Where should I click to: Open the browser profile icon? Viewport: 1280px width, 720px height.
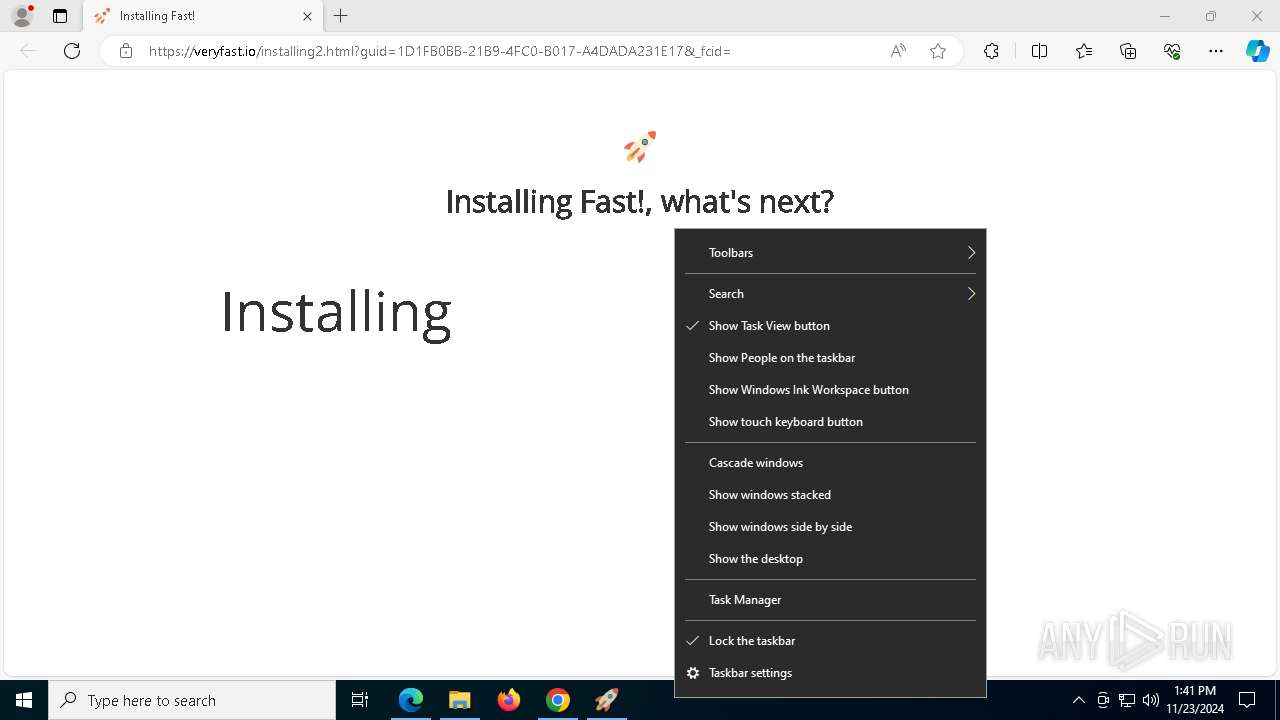22,16
